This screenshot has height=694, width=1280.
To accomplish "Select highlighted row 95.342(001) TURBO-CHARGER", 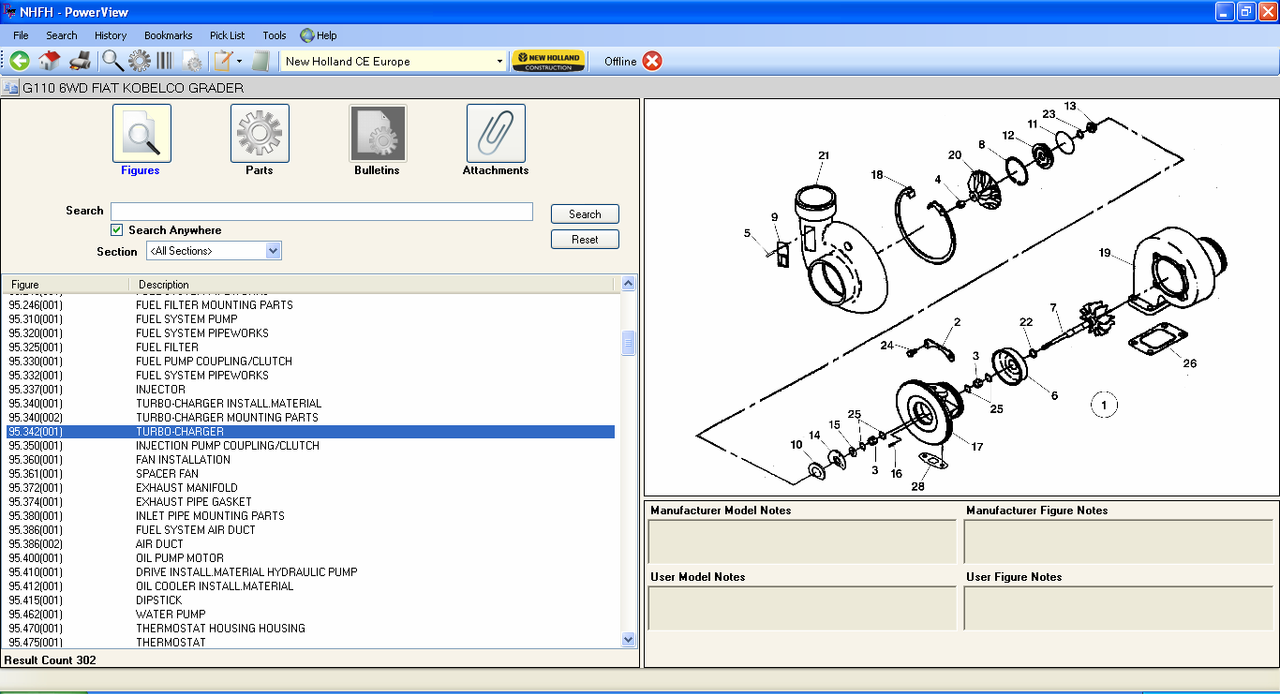I will 310,431.
